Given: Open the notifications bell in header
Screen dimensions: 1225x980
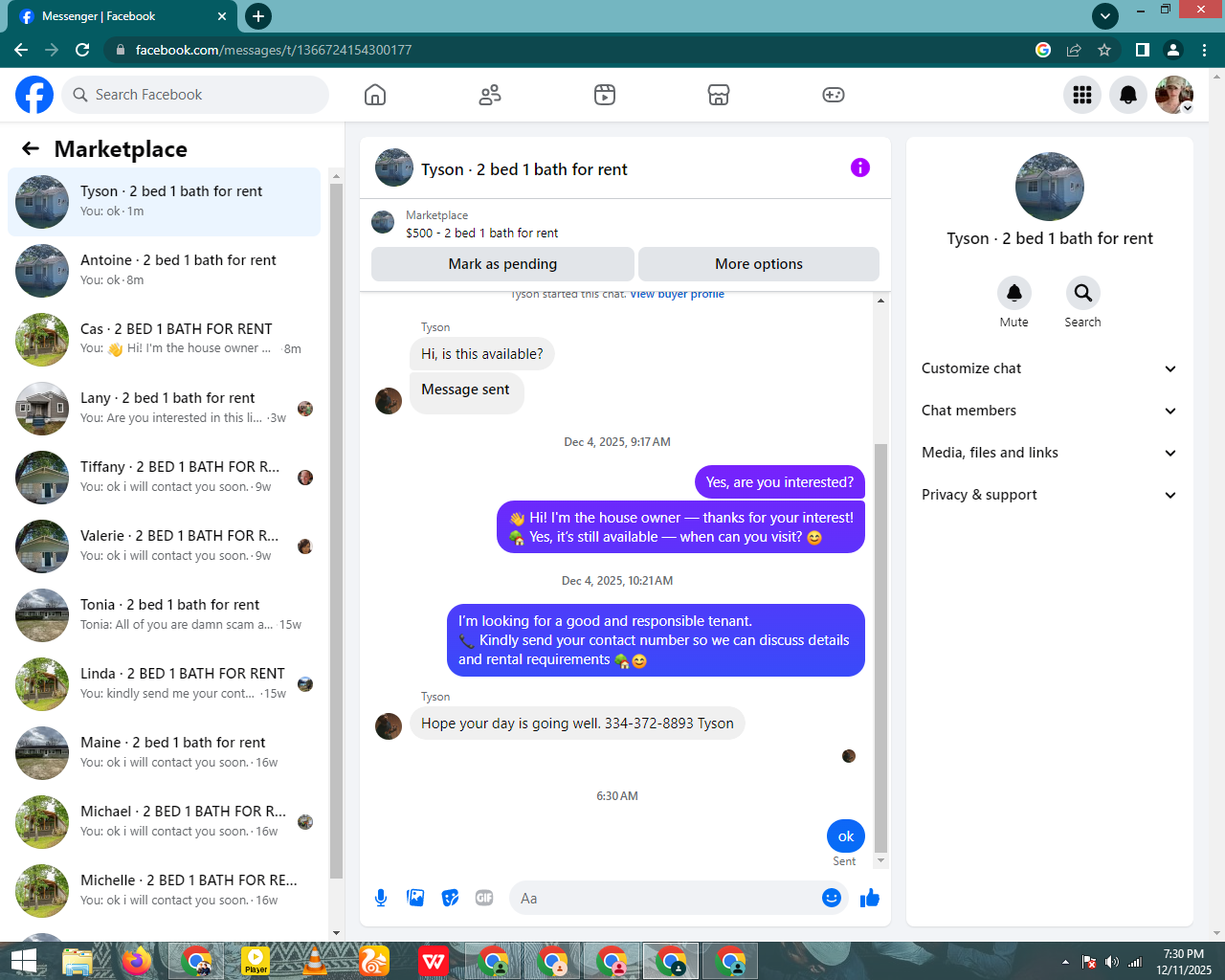Looking at the screenshot, I should click(1128, 95).
